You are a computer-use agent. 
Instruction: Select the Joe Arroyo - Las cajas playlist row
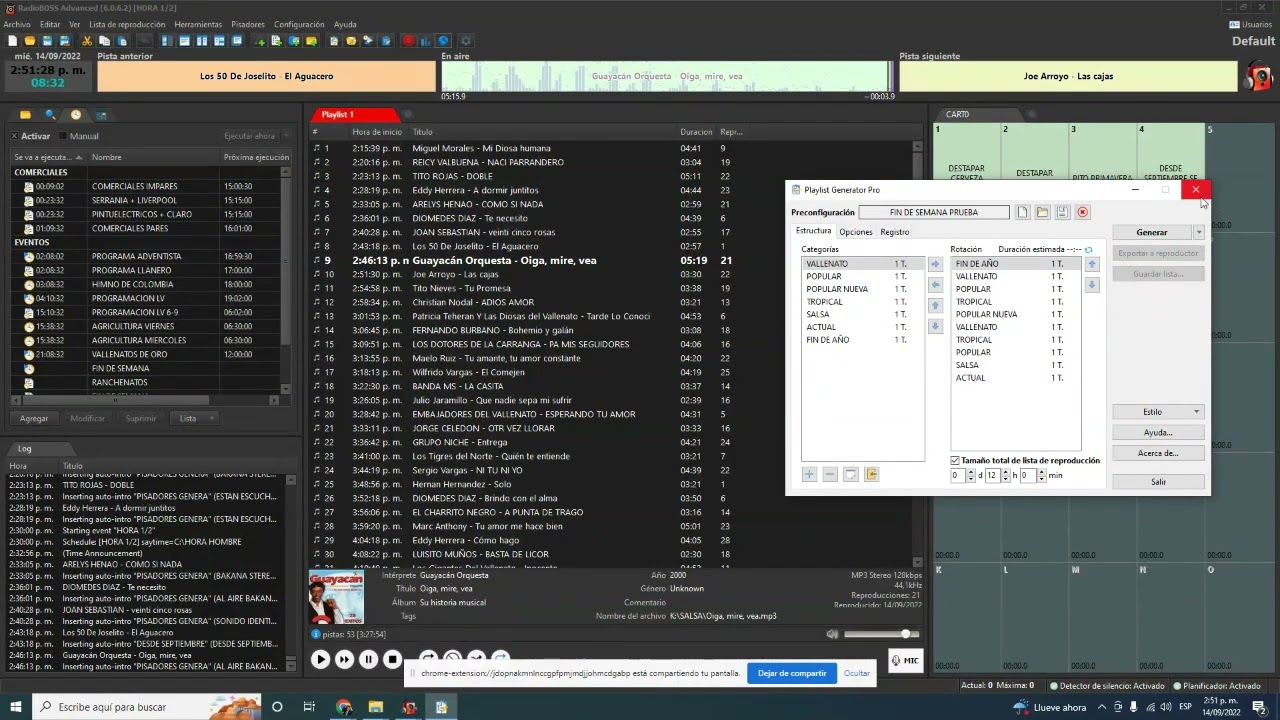pyautogui.click(x=613, y=274)
